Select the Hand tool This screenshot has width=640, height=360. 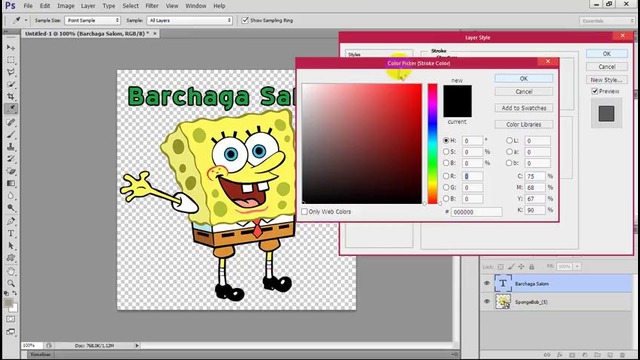(x=11, y=271)
